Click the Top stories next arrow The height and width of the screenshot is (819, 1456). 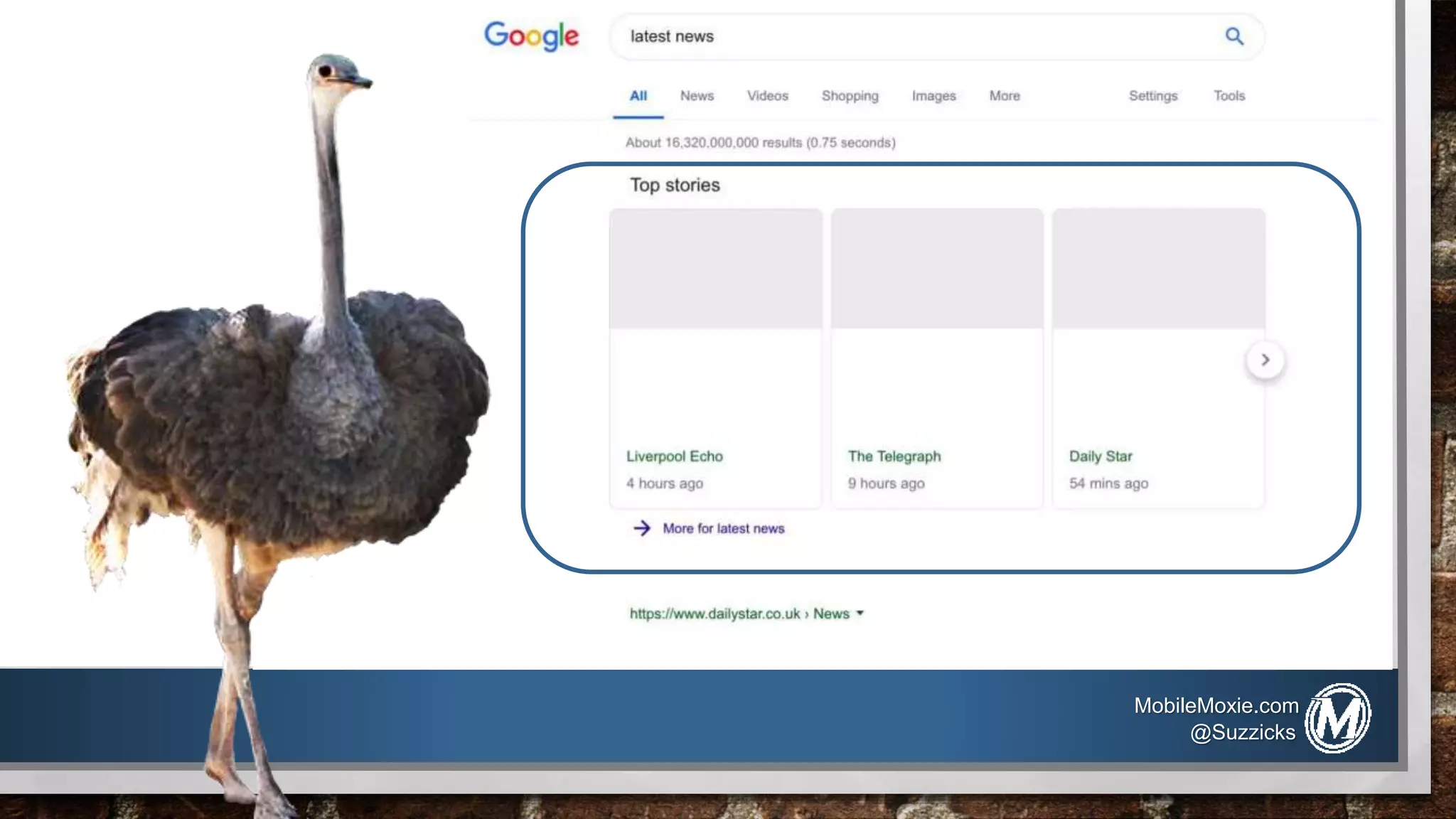[1265, 360]
